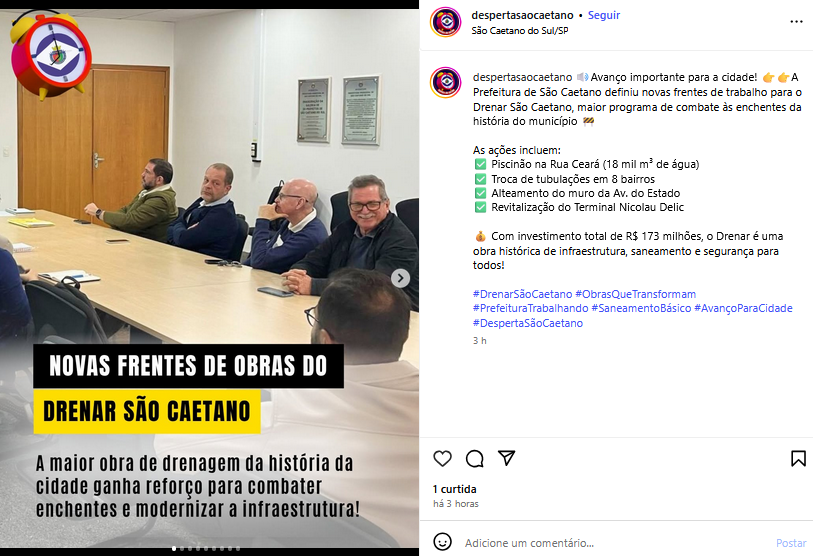Viewport: 813px width, 556px height.
Task: Click the caption profile avatar
Action: (x=445, y=82)
